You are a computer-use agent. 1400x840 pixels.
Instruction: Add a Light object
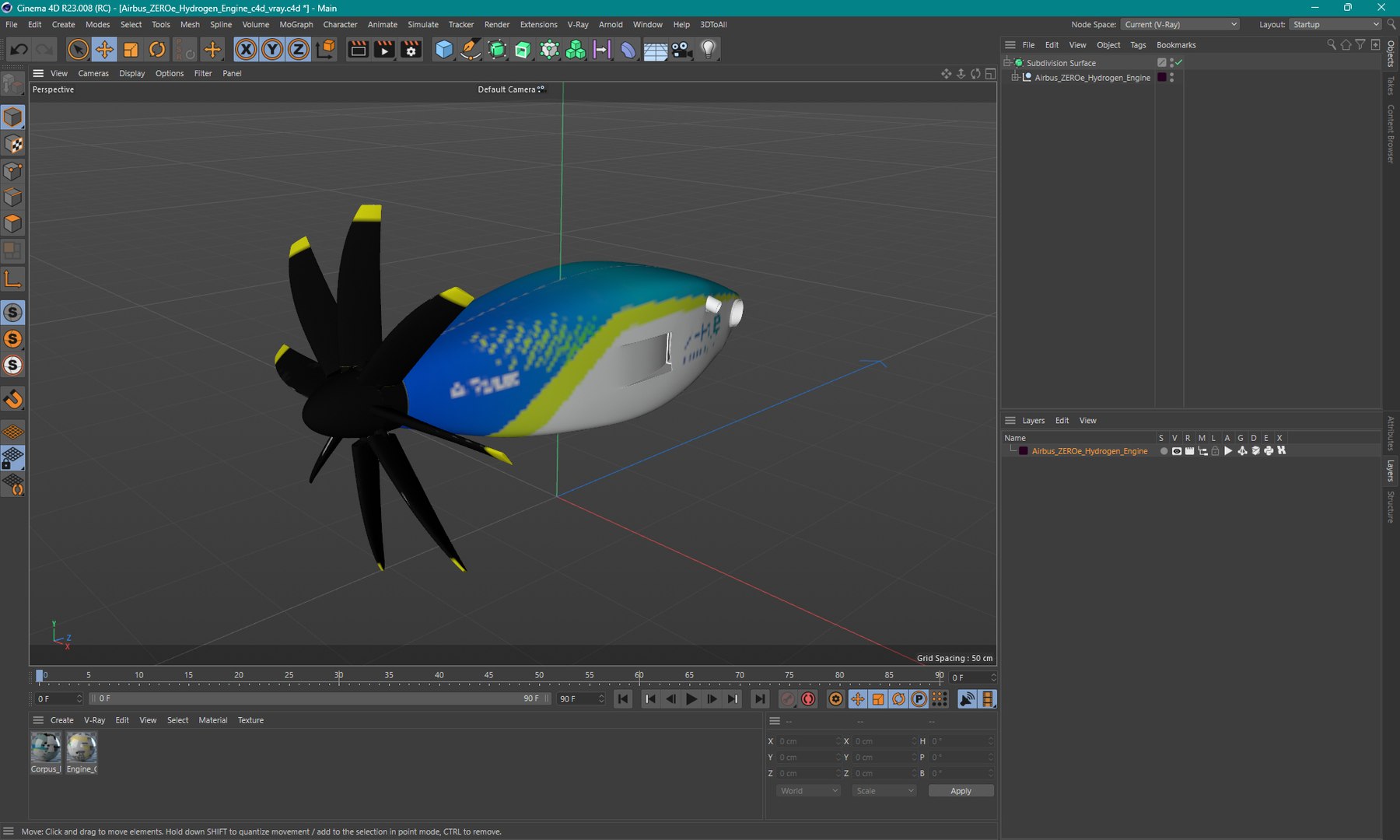[709, 50]
